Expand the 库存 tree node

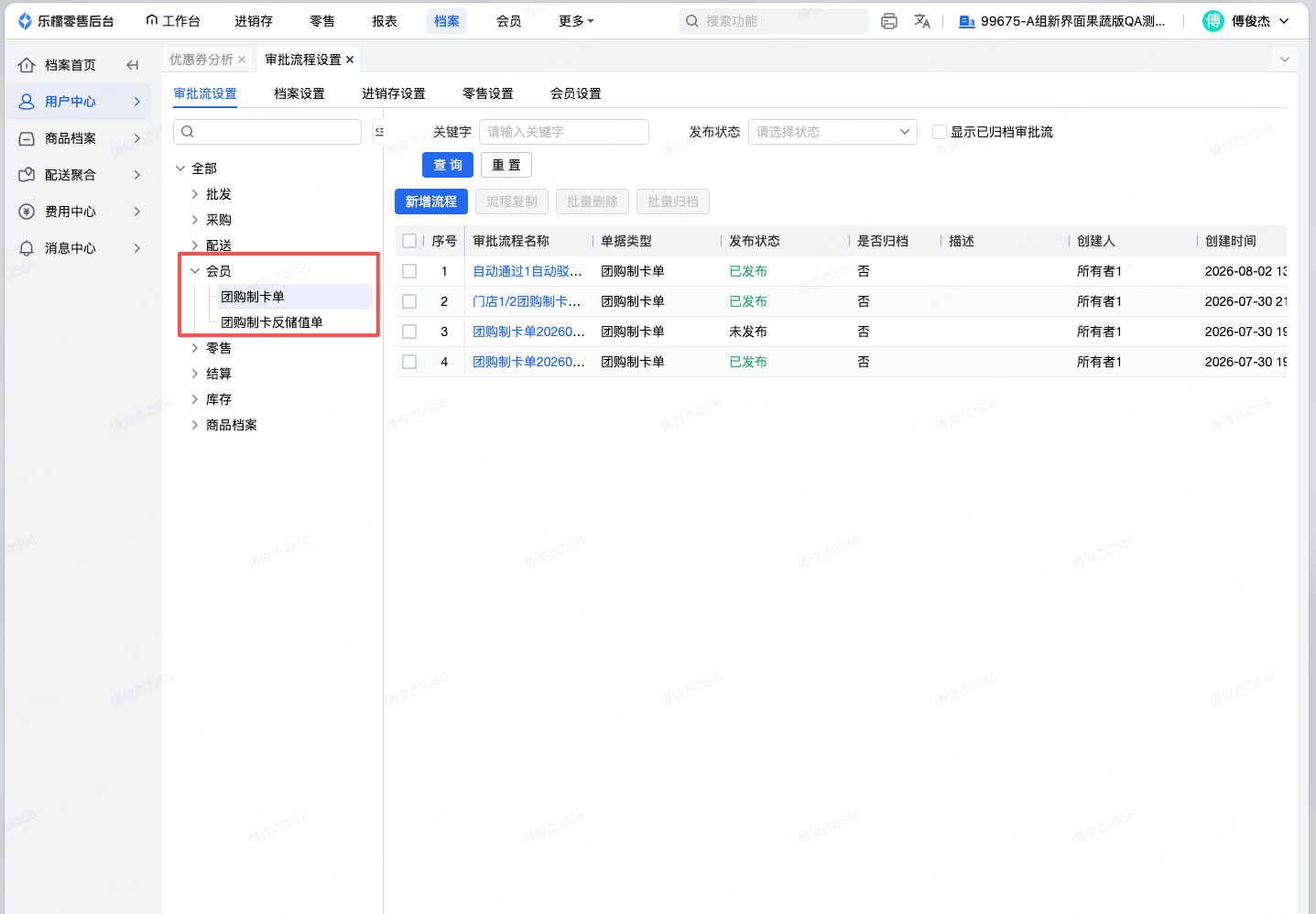tap(195, 399)
